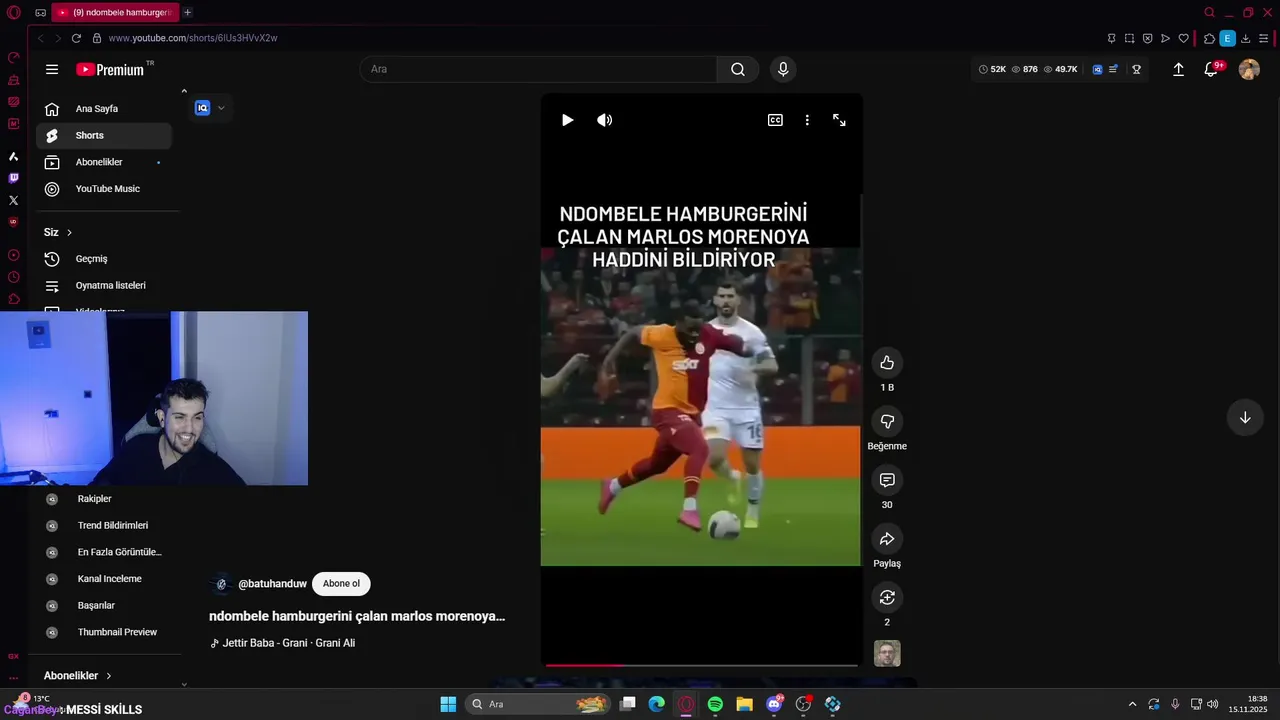This screenshot has height=720, width=1280.
Task: Open Spotify from taskbar
Action: pyautogui.click(x=715, y=704)
